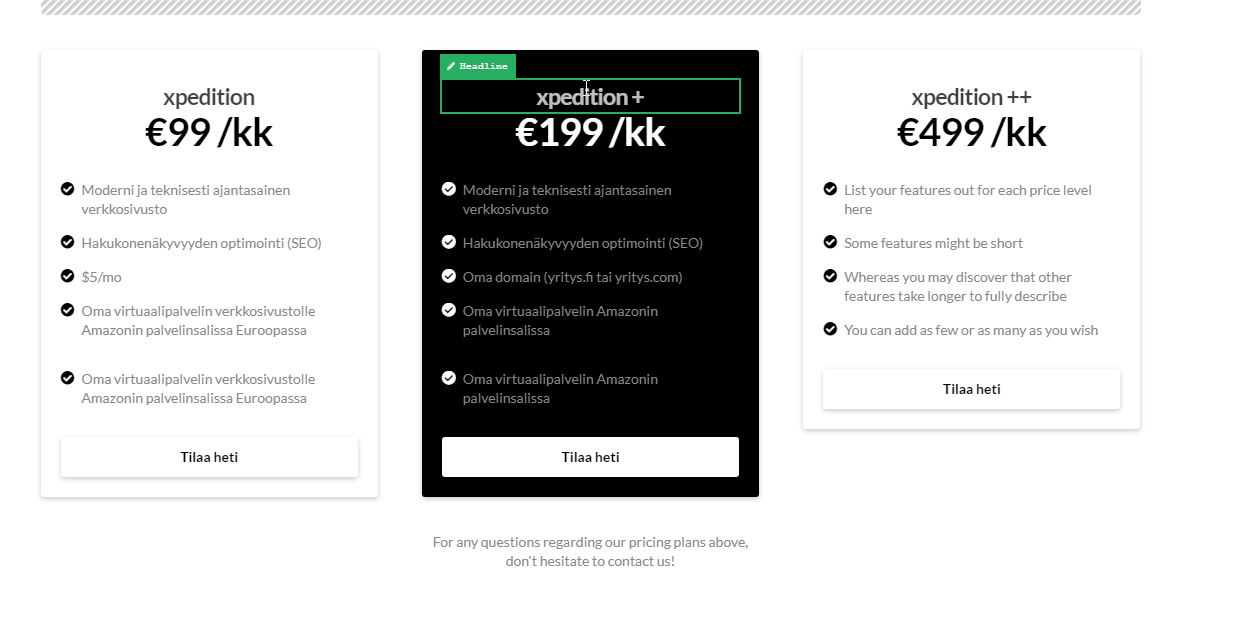Image resolution: width=1251 pixels, height=617 pixels.
Task: Click the "xpedition +" headline text field
Action: click(590, 97)
